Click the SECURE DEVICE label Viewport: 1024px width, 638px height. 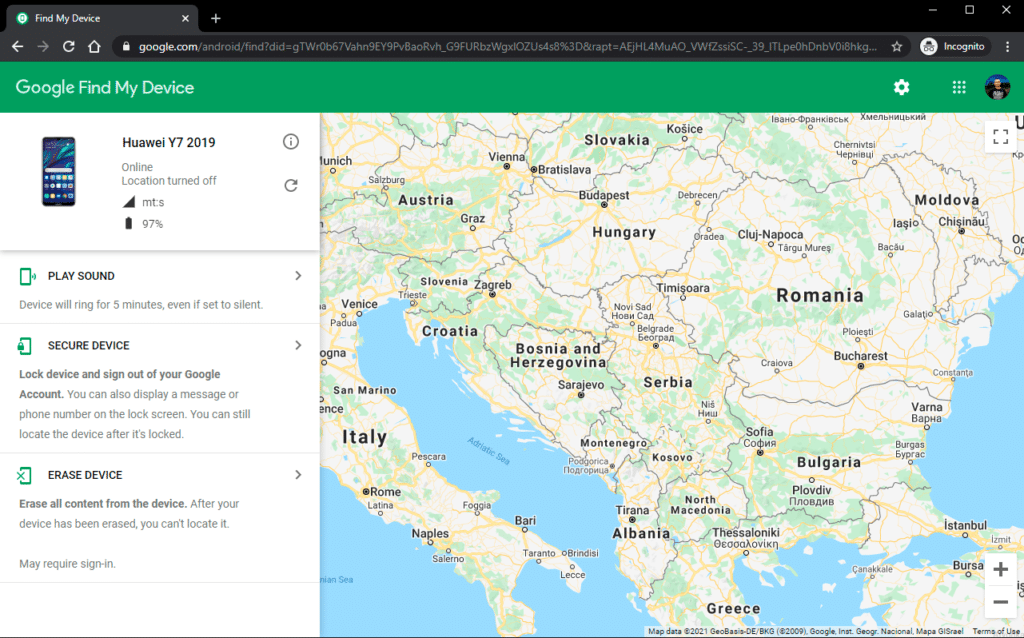click(x=89, y=345)
